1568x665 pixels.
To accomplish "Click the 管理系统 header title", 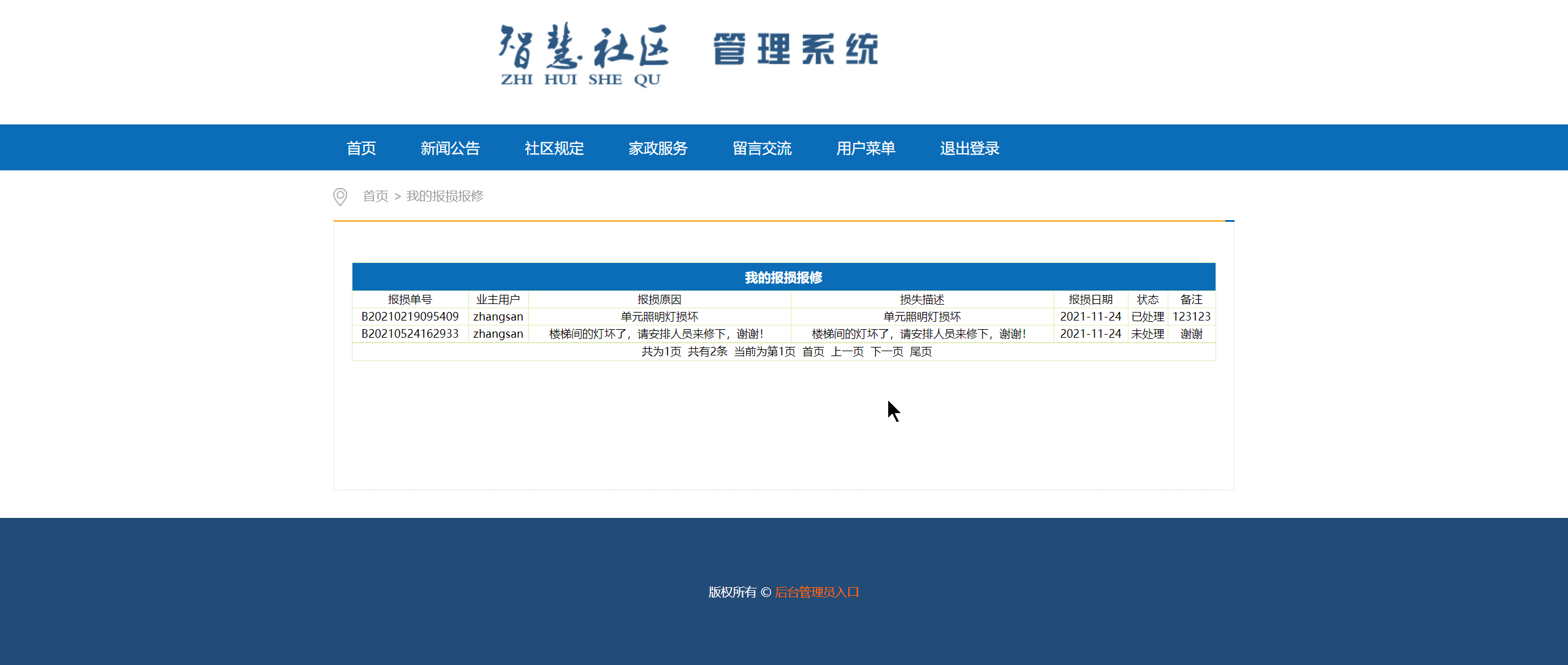I will click(796, 50).
